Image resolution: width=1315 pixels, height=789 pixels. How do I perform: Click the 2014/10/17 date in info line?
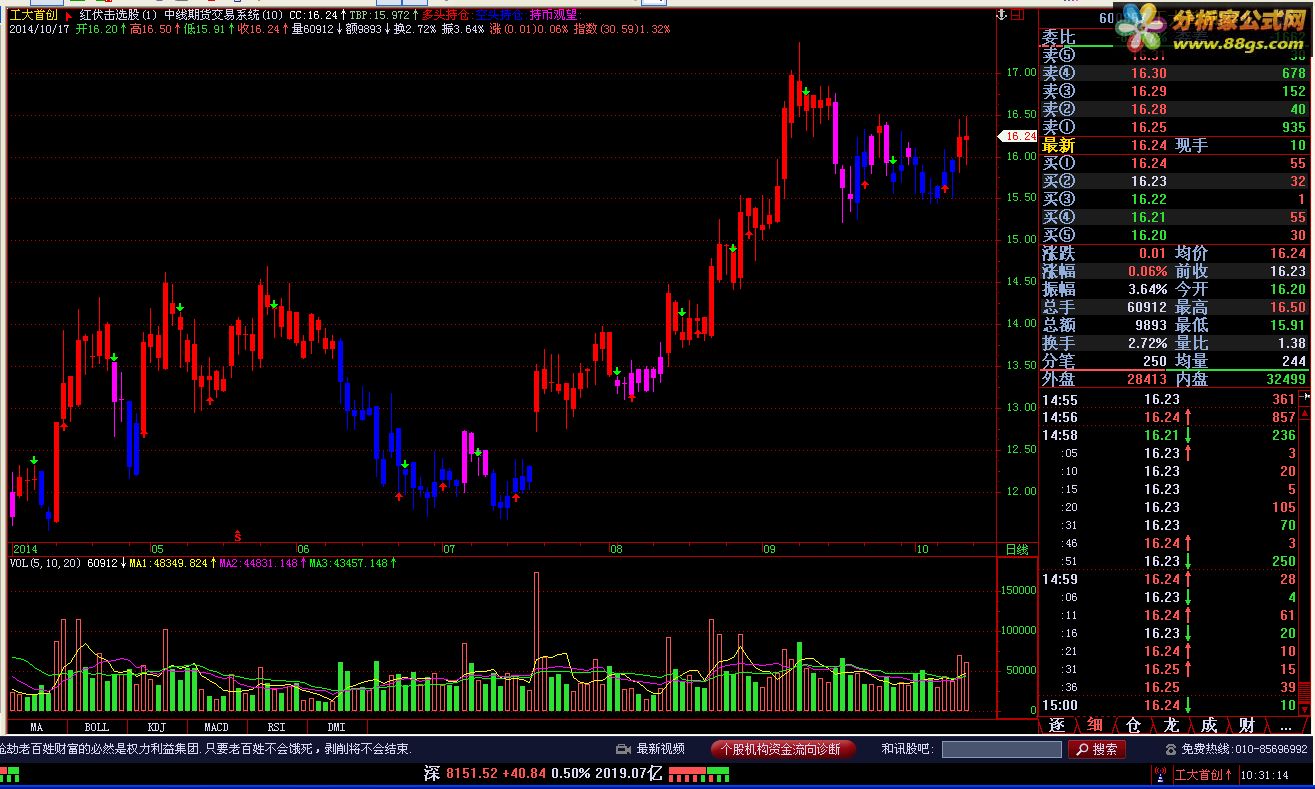click(40, 29)
